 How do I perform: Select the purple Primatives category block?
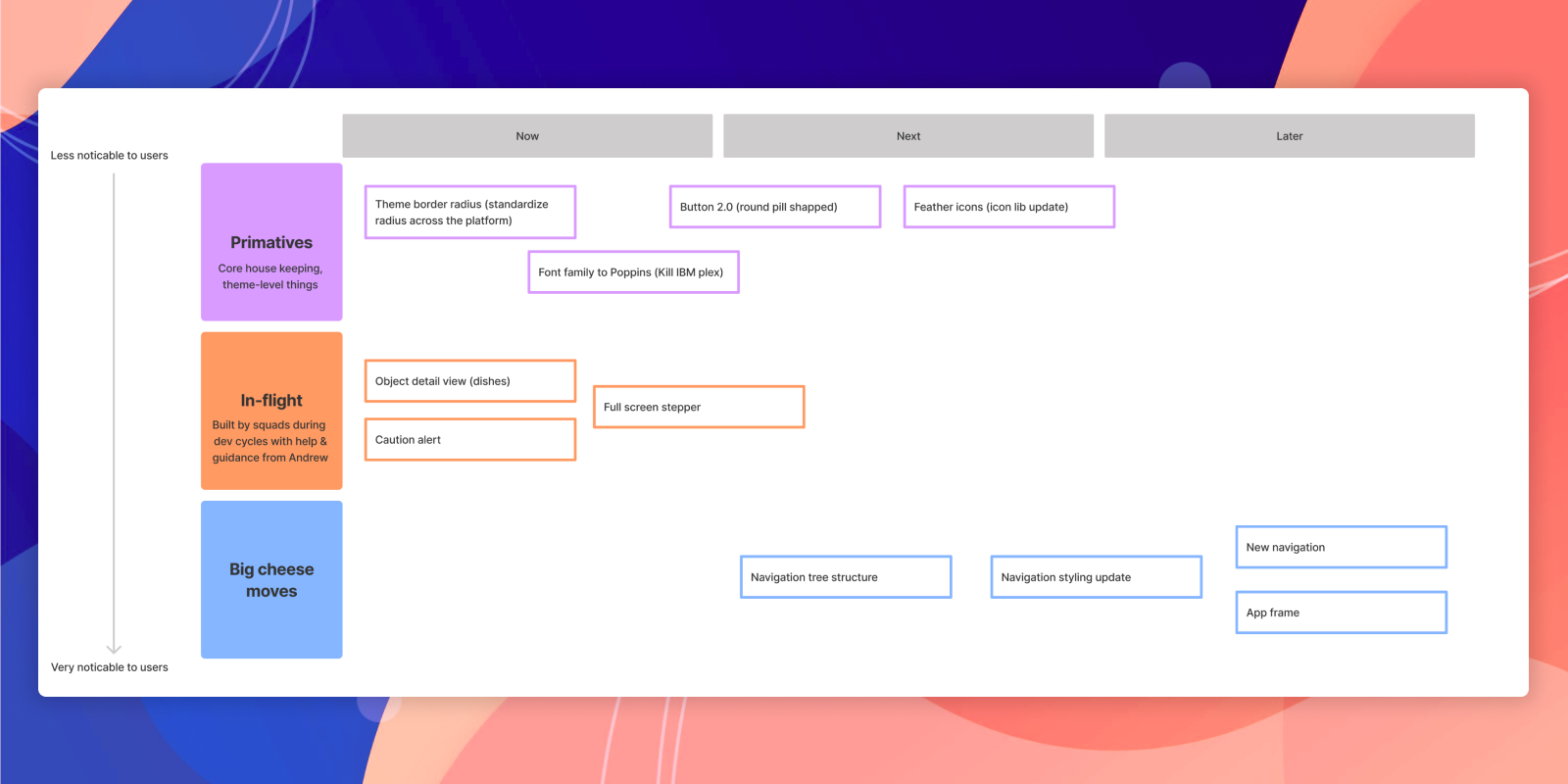coord(271,242)
